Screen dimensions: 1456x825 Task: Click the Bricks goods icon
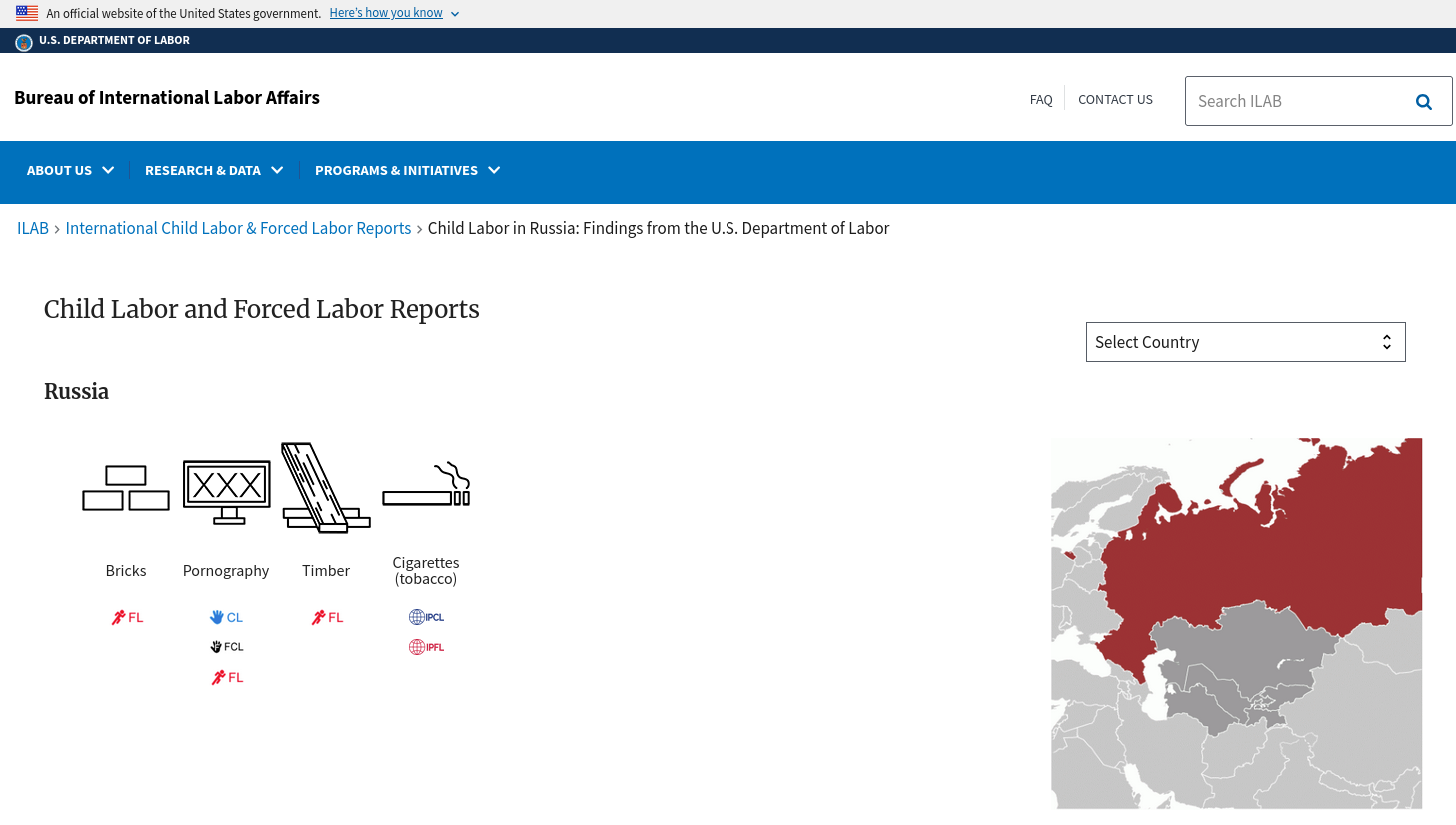pos(126,488)
